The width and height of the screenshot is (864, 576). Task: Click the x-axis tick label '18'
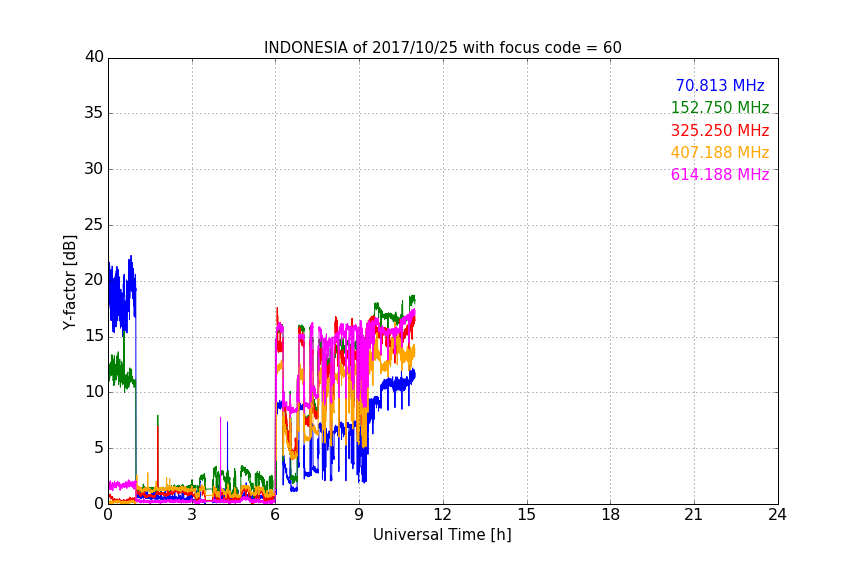[x=610, y=515]
